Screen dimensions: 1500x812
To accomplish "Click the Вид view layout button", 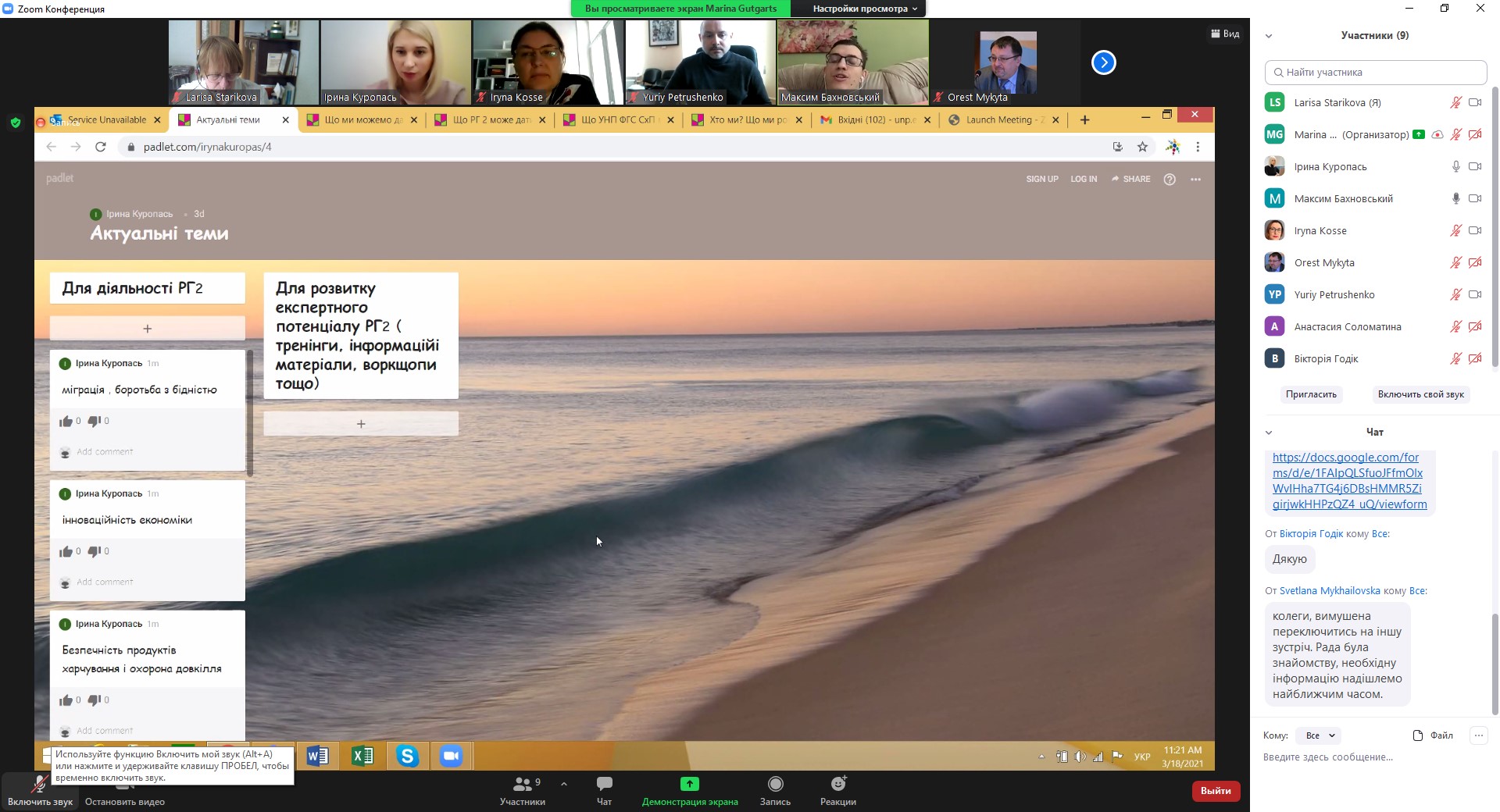I will point(1225,34).
